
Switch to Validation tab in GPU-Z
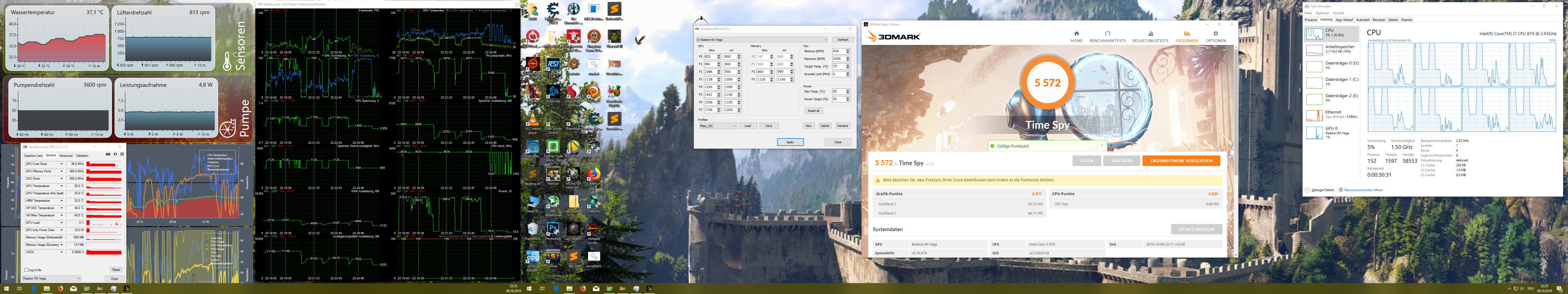coord(82,155)
